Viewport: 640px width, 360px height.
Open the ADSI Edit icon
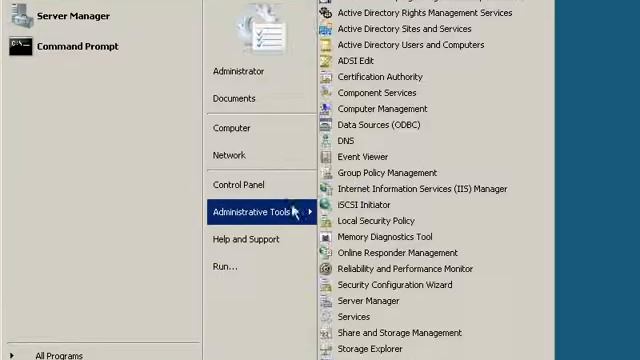[x=326, y=61]
